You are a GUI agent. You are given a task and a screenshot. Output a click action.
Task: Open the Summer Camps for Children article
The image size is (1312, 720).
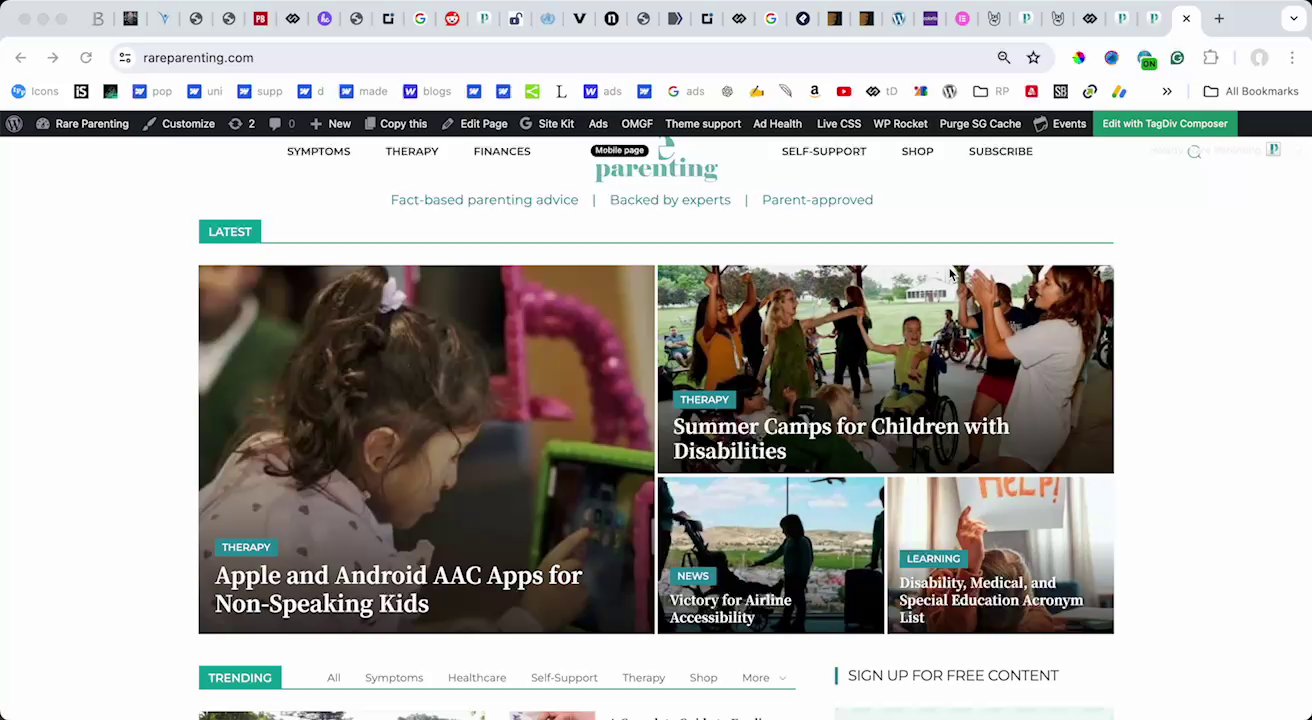click(x=885, y=369)
